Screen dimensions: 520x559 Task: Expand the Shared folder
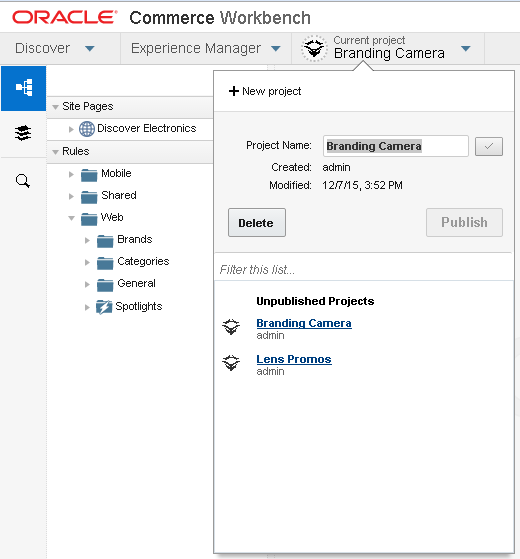click(71, 196)
